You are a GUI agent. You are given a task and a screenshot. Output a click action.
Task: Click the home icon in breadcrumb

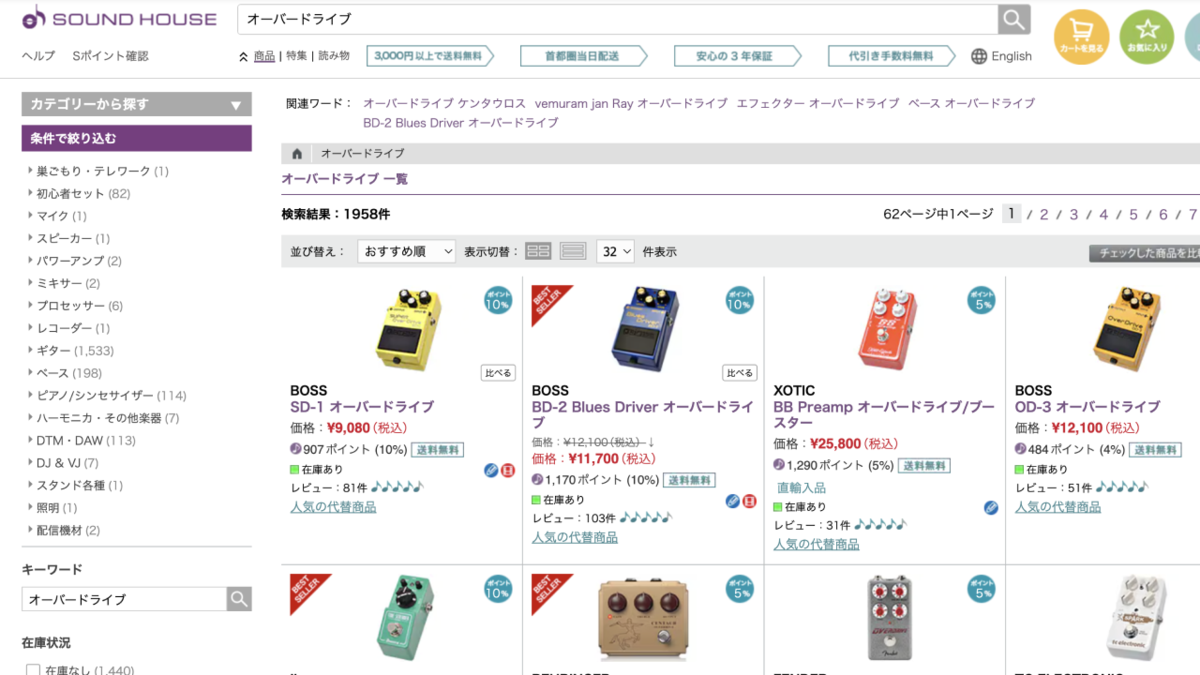point(297,154)
